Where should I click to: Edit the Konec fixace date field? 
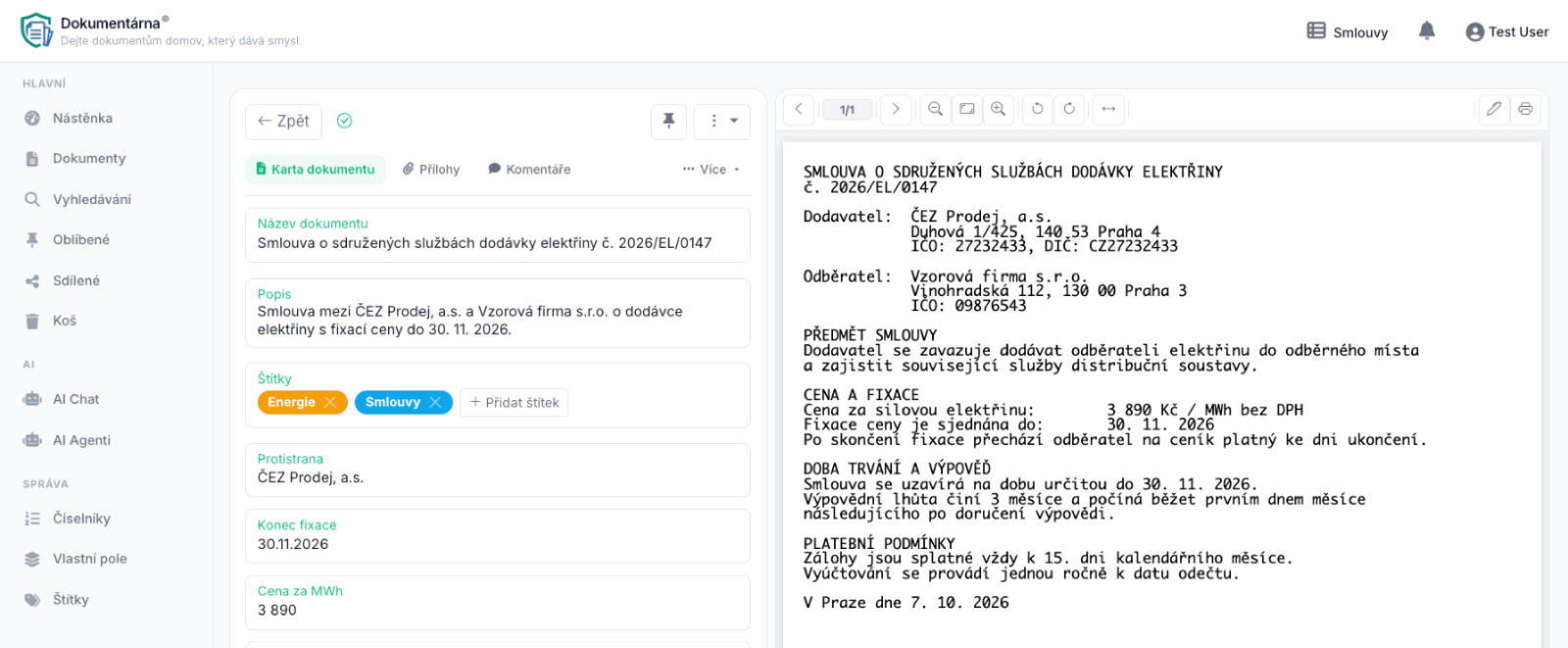click(x=498, y=535)
